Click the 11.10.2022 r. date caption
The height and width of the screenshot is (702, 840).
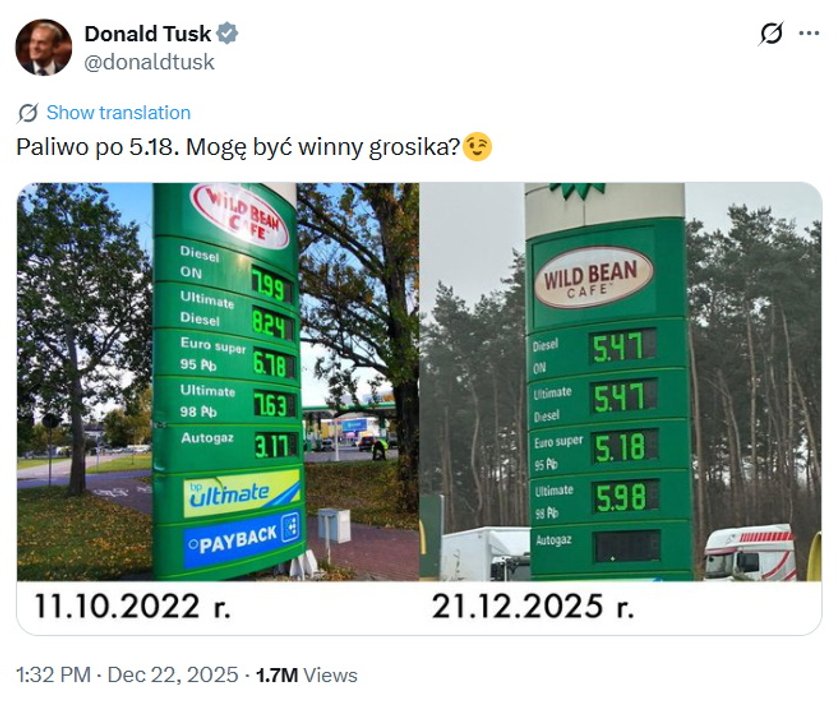(x=133, y=607)
